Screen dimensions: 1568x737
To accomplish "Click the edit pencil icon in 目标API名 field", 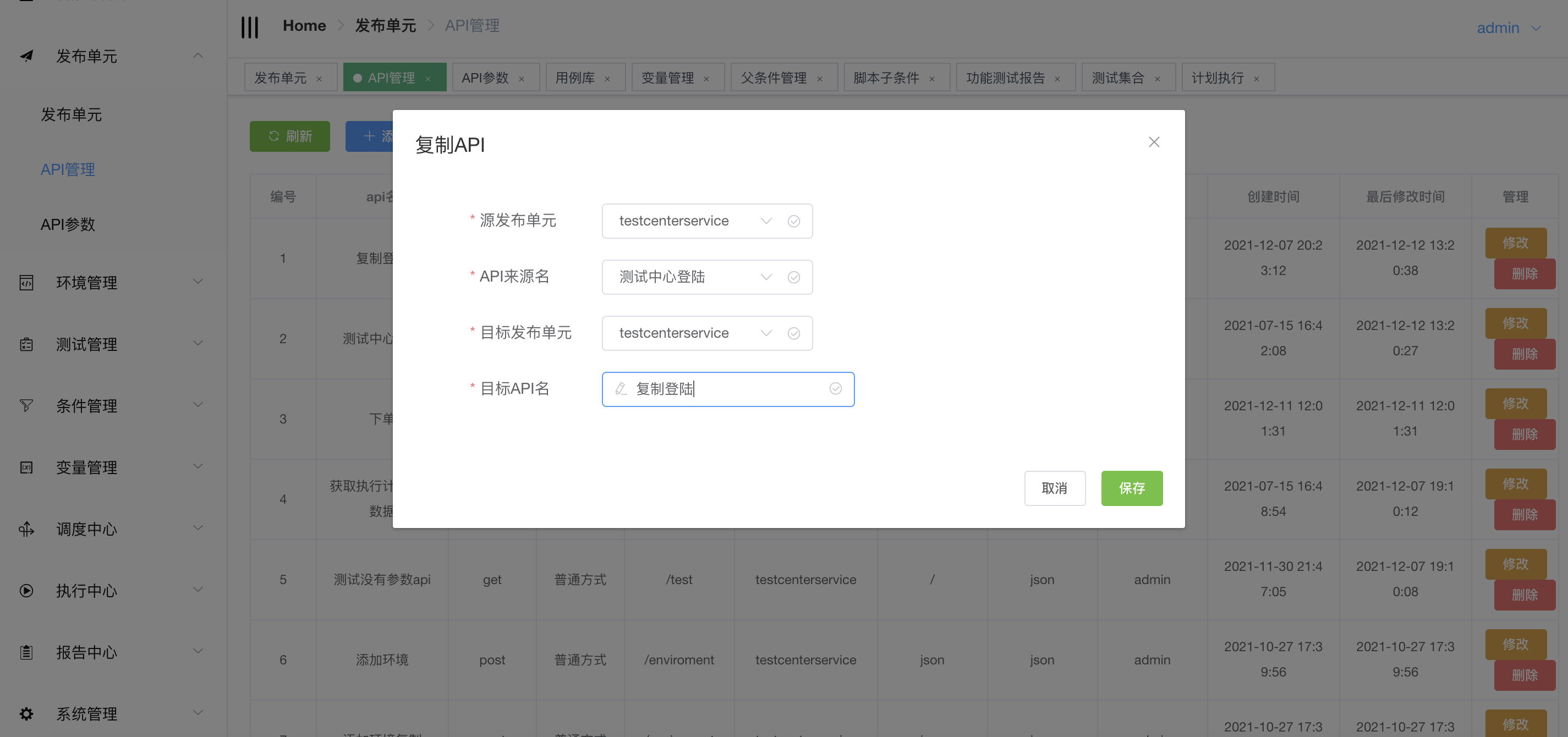I will point(621,389).
